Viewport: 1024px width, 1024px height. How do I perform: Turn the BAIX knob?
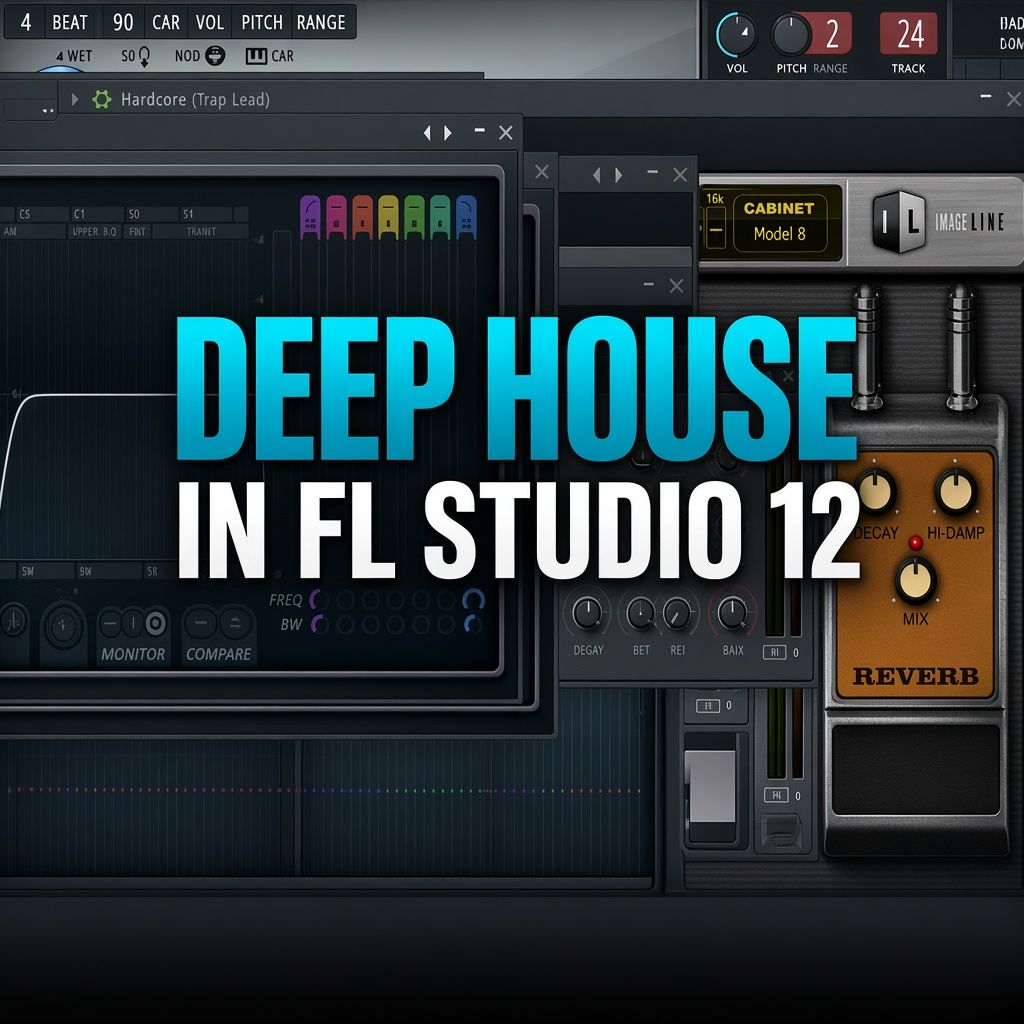pos(732,614)
